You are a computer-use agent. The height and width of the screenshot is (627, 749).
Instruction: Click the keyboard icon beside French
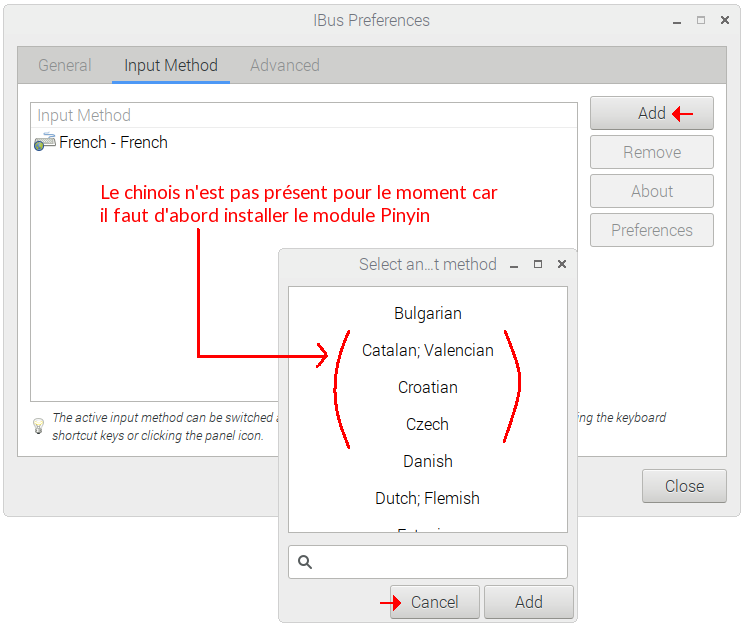pos(45,142)
